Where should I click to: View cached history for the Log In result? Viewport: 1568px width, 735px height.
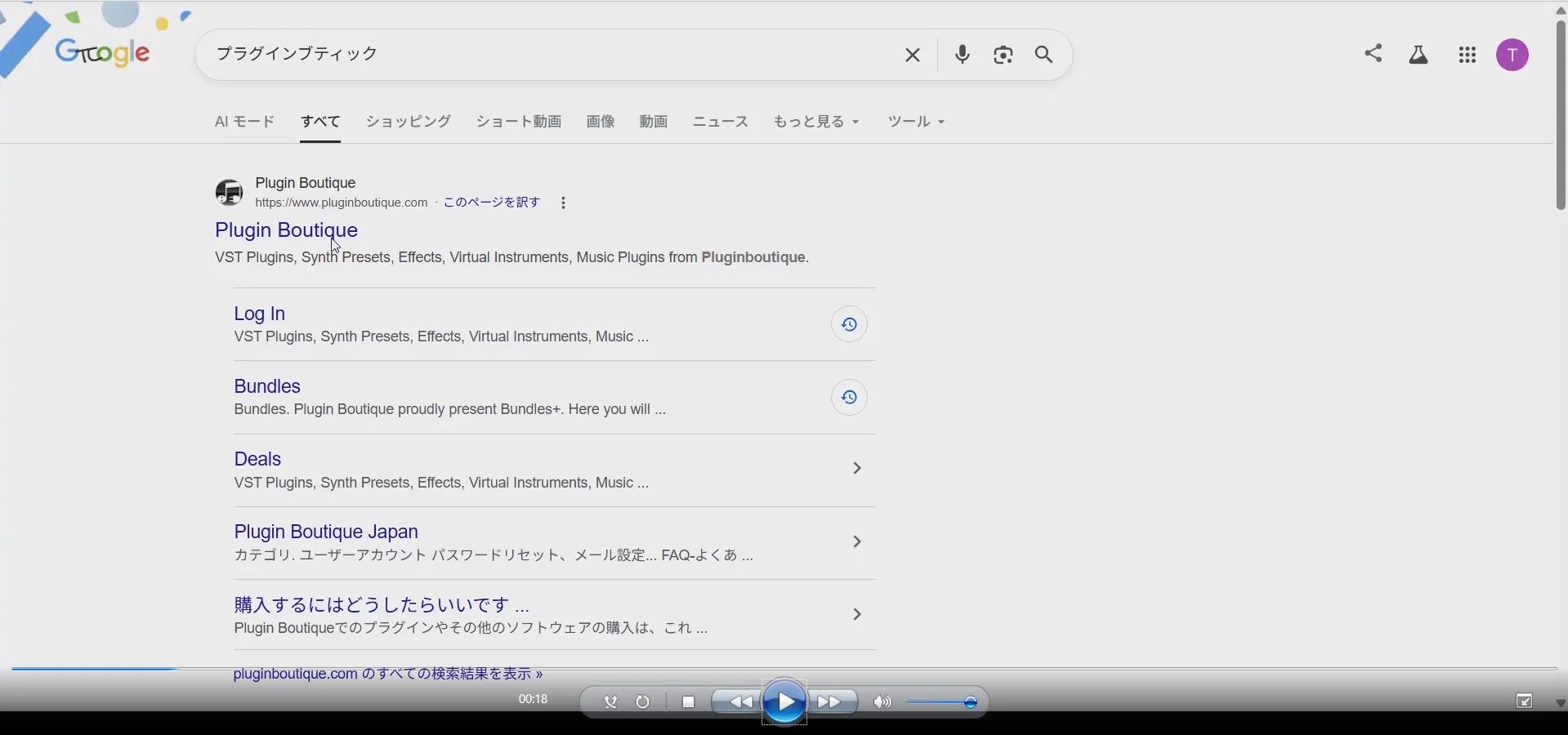[849, 323]
